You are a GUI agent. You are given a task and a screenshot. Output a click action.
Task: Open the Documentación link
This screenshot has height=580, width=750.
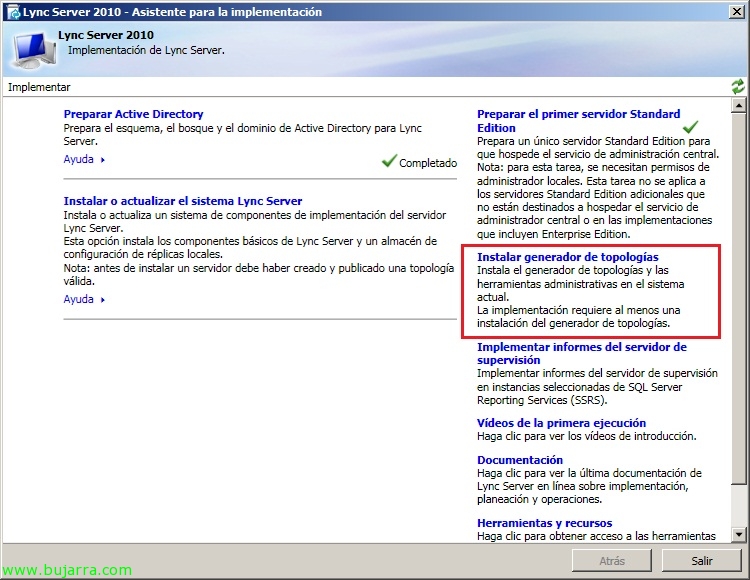(520, 460)
